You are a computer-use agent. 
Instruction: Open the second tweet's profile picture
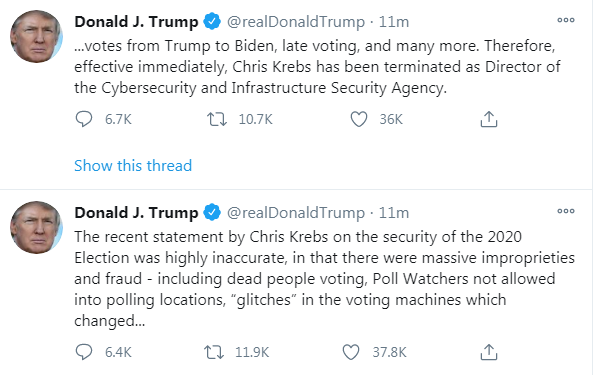[36, 227]
